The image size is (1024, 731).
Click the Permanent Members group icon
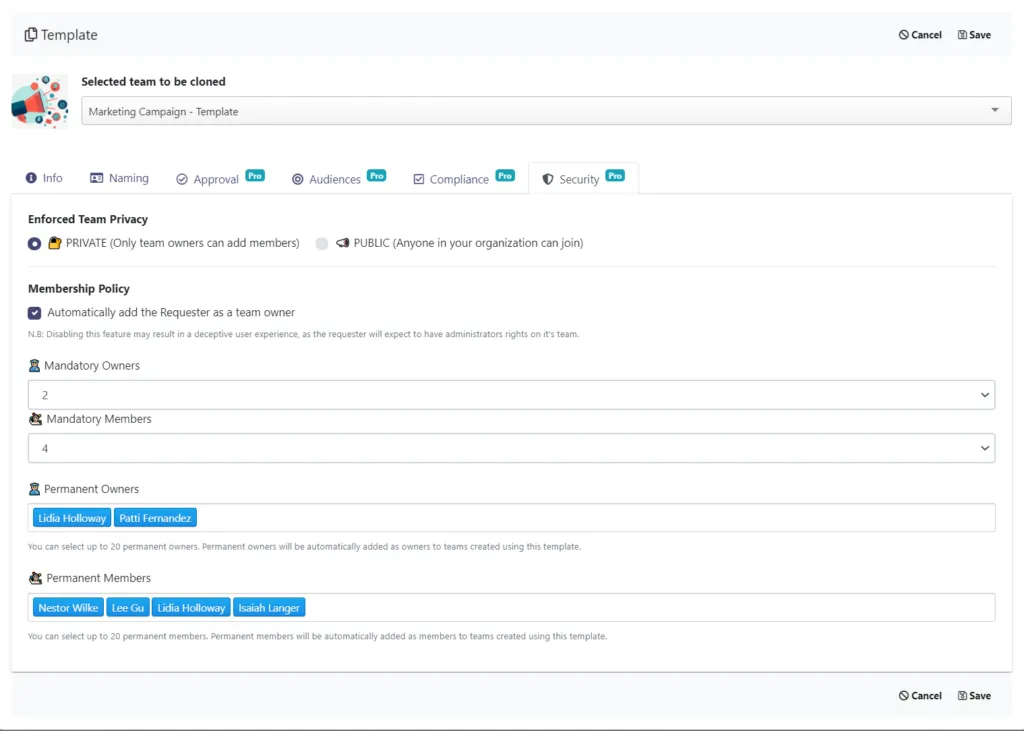click(35, 578)
